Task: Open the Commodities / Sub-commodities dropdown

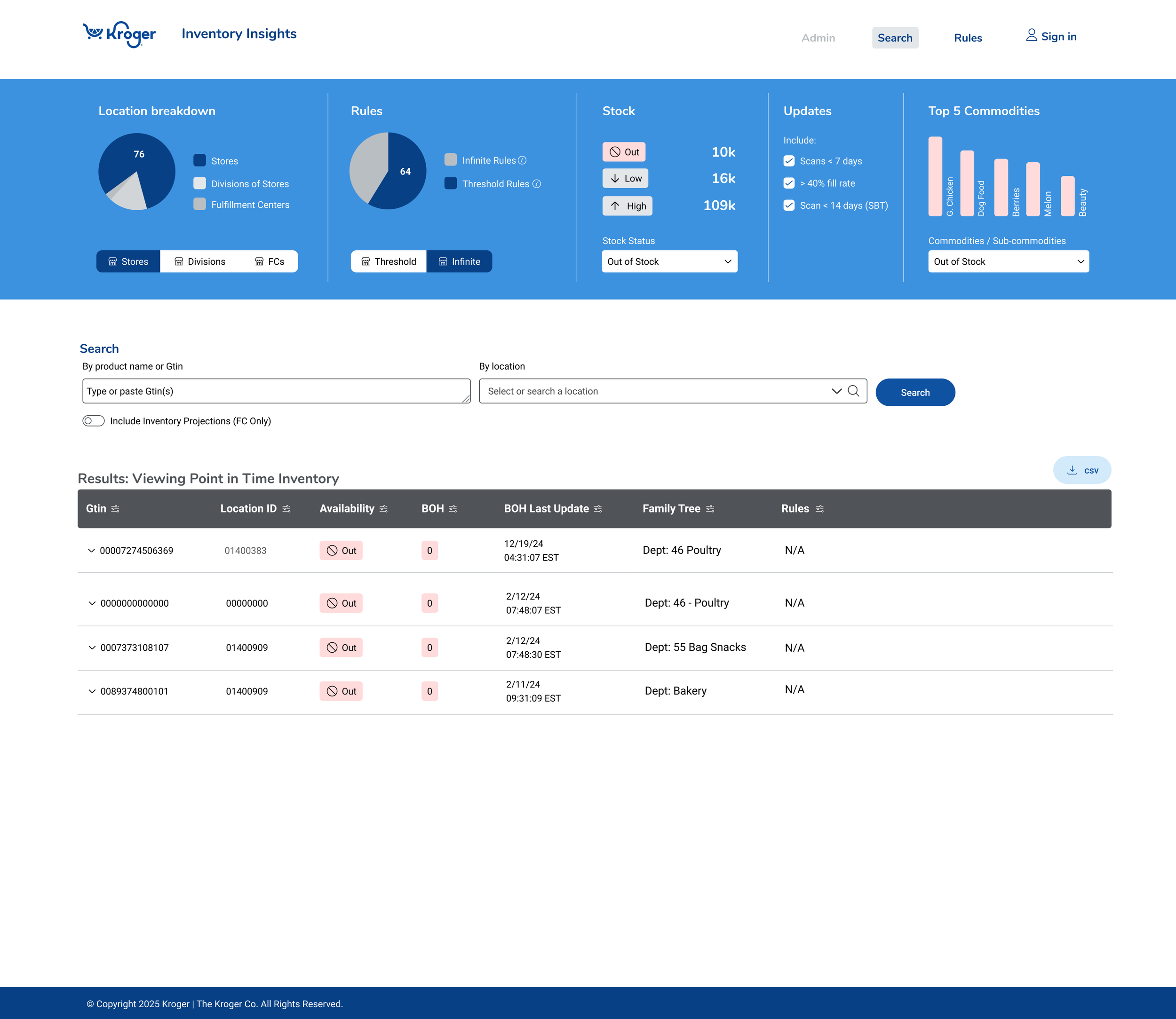Action: [x=1008, y=261]
